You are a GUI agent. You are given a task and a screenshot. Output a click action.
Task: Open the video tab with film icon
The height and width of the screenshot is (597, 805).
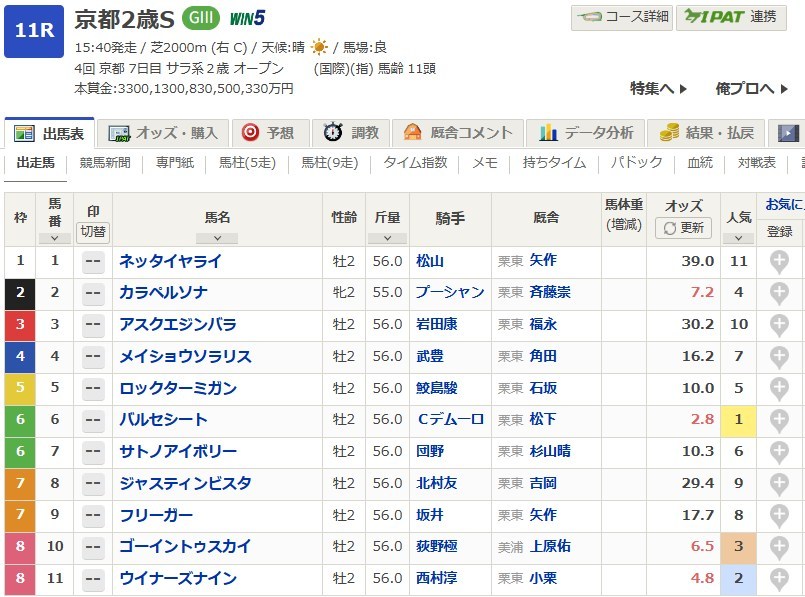point(789,133)
